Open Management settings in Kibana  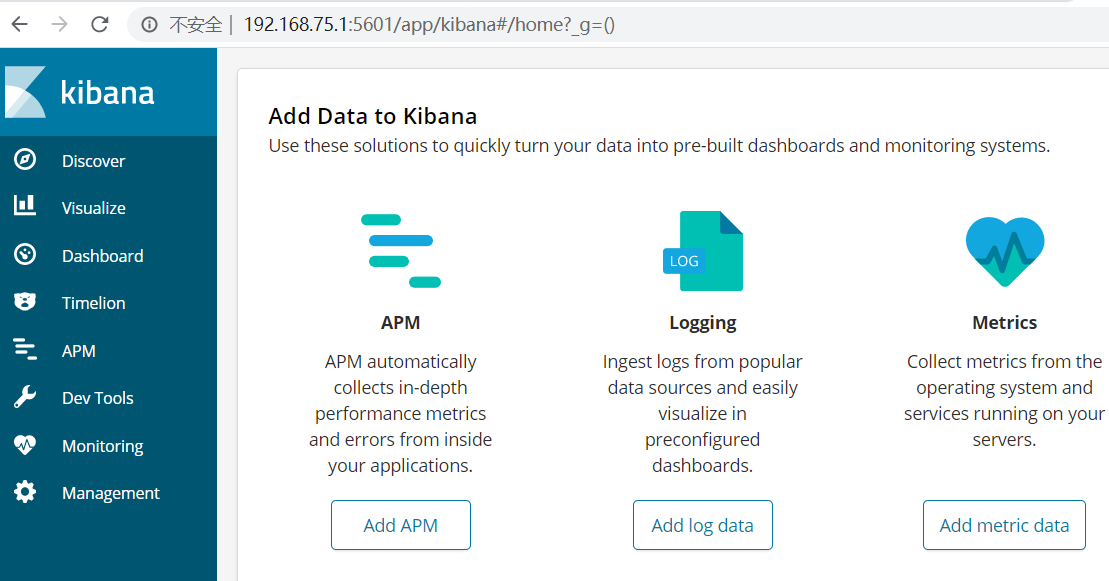(110, 492)
